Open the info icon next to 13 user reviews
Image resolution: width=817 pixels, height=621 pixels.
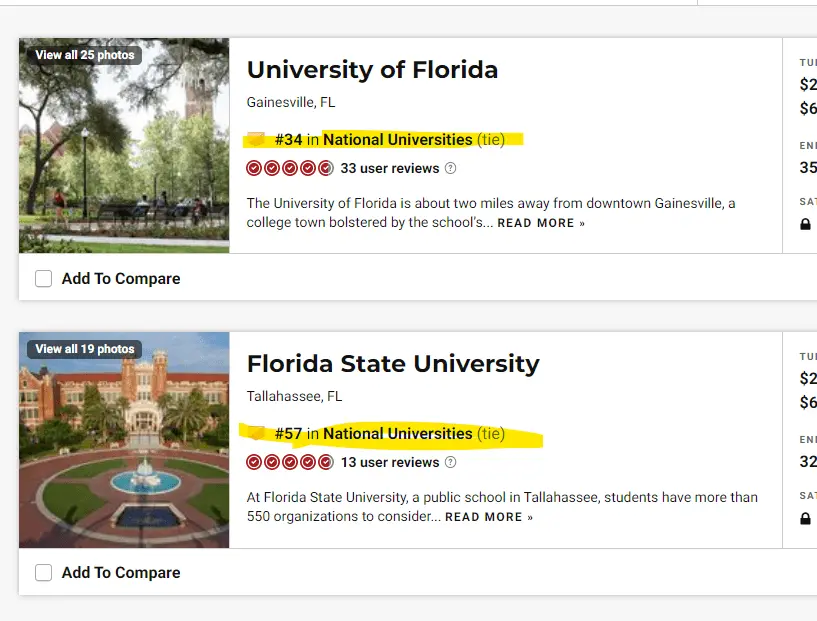[450, 462]
